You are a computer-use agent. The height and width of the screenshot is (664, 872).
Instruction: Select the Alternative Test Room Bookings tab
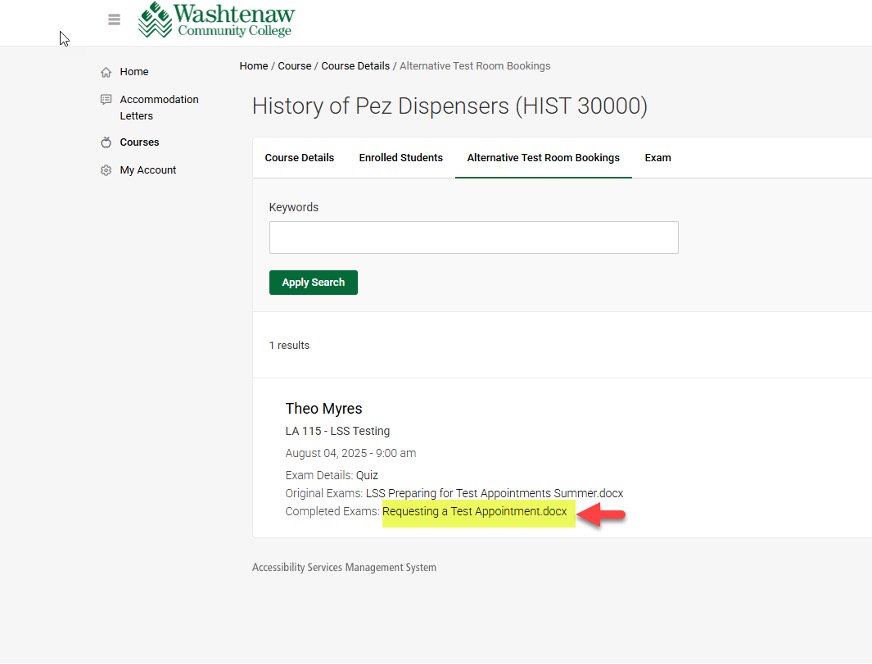[x=543, y=158]
